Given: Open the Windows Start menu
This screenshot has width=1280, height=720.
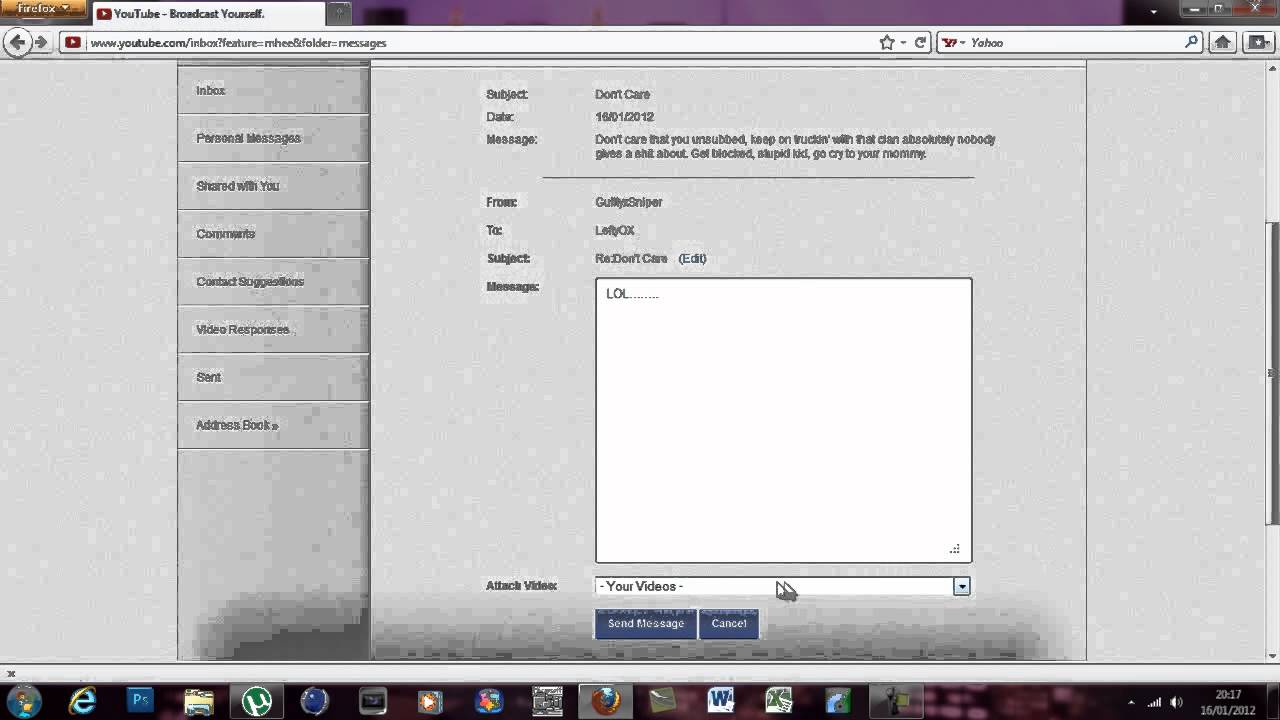Looking at the screenshot, I should click(x=24, y=700).
